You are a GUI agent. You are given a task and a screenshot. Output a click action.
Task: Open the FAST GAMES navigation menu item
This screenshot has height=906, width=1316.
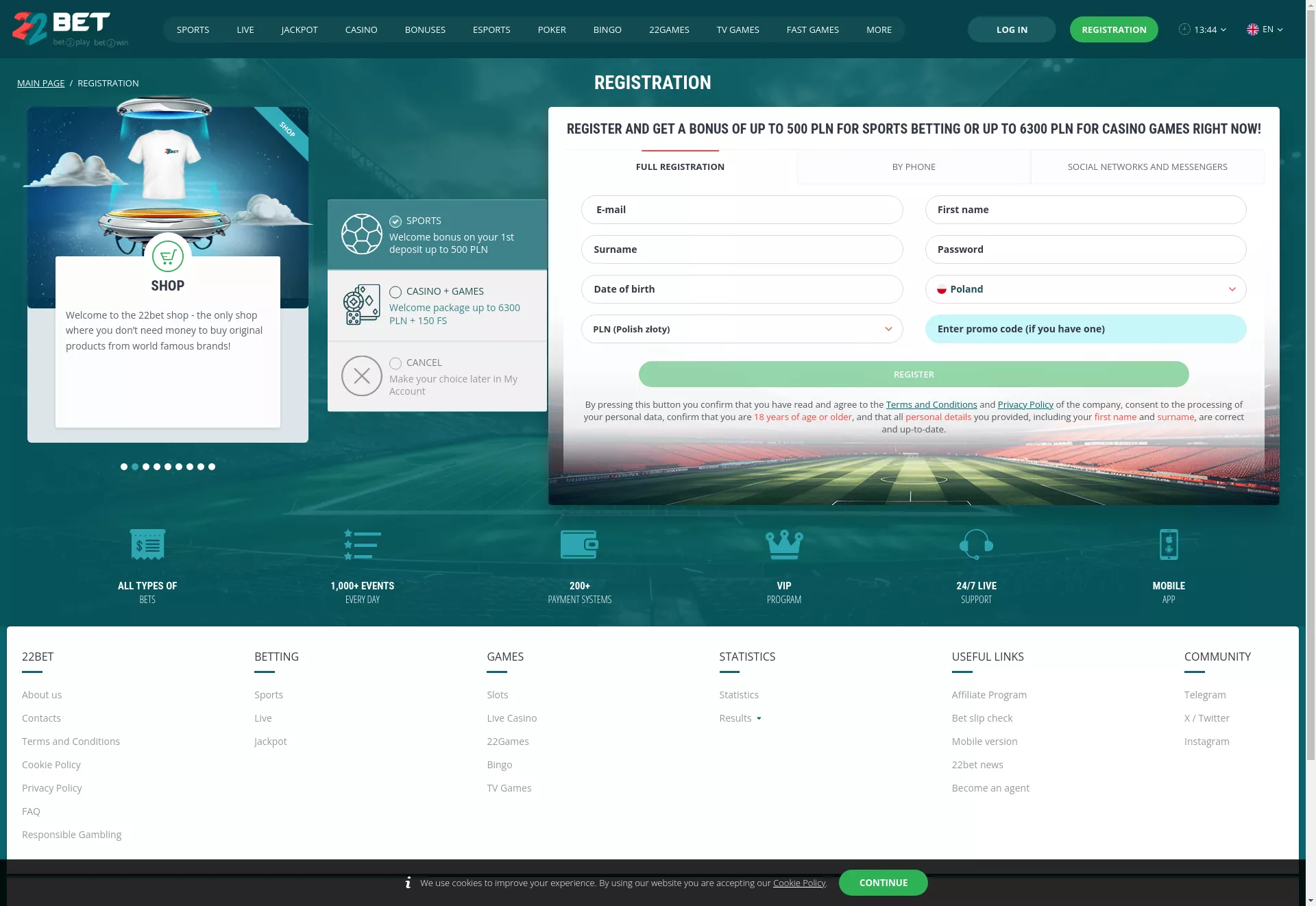[813, 29]
